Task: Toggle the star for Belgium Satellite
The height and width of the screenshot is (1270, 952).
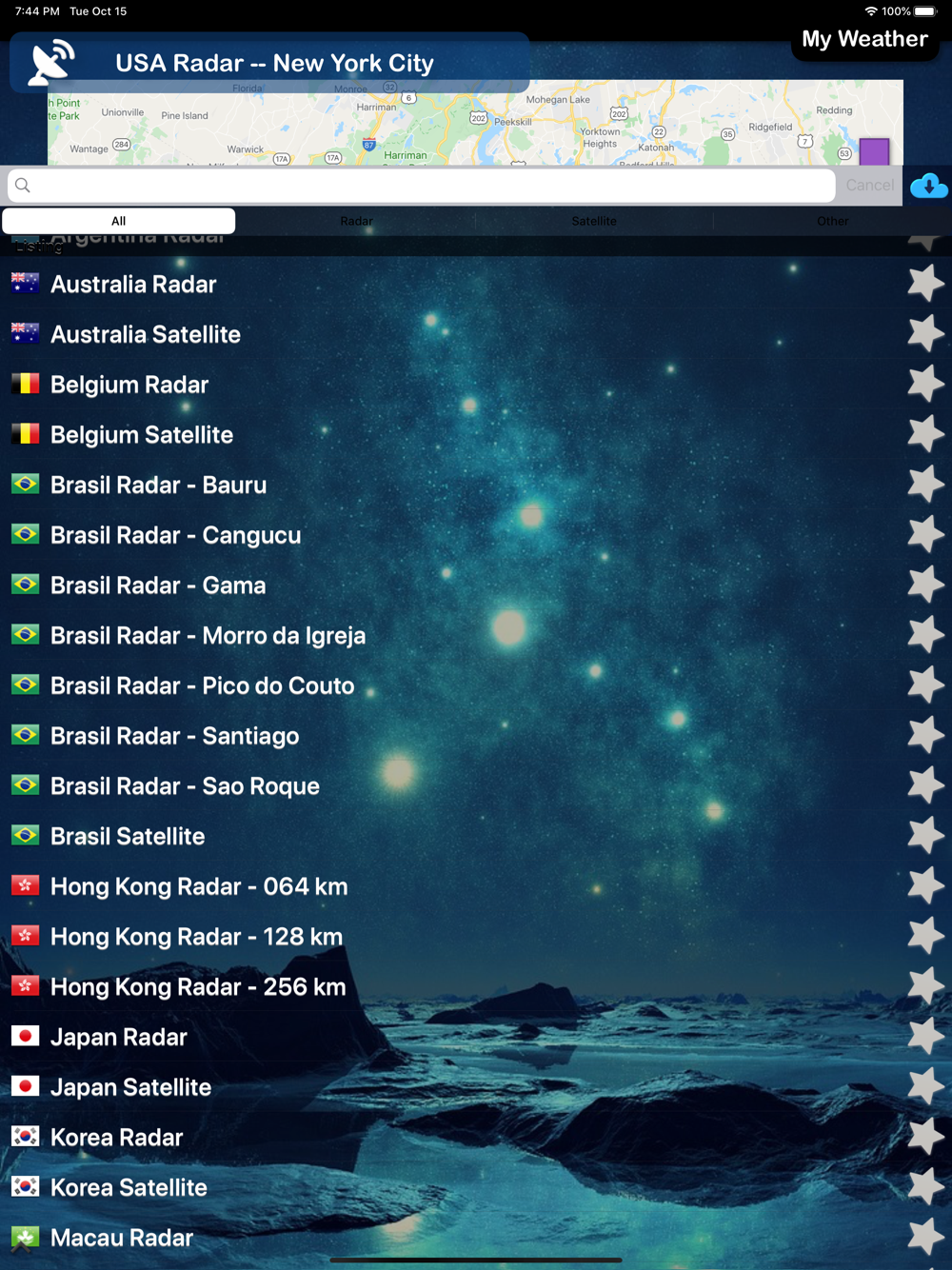Action: (924, 434)
